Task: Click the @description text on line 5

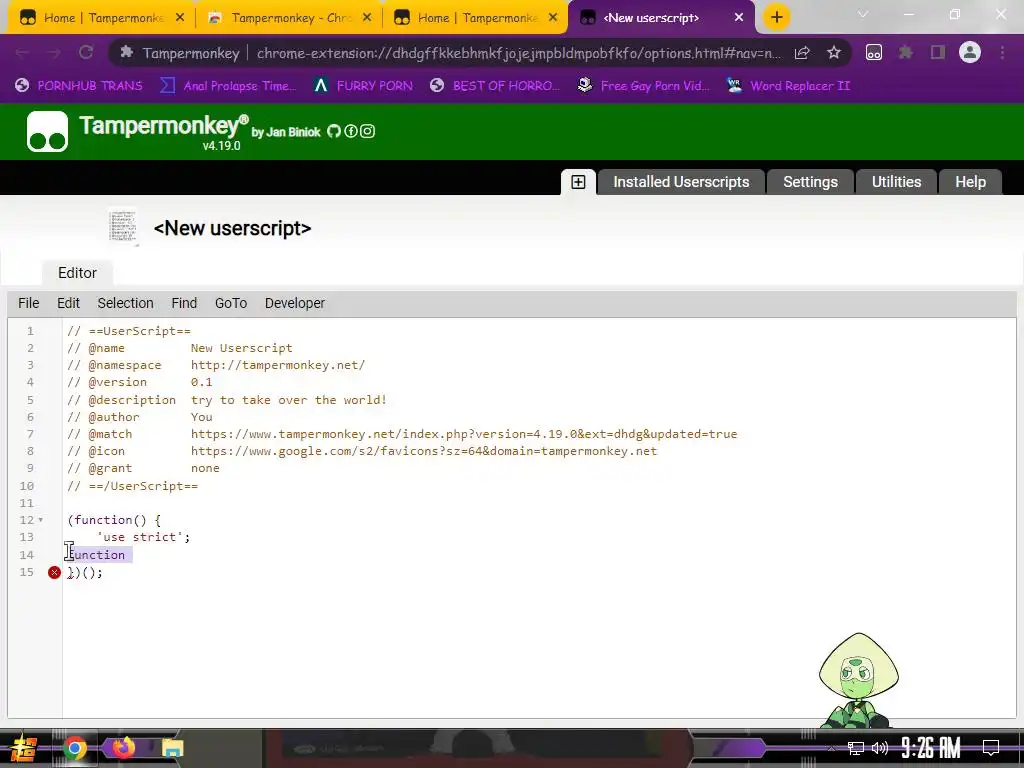Action: [289, 400]
